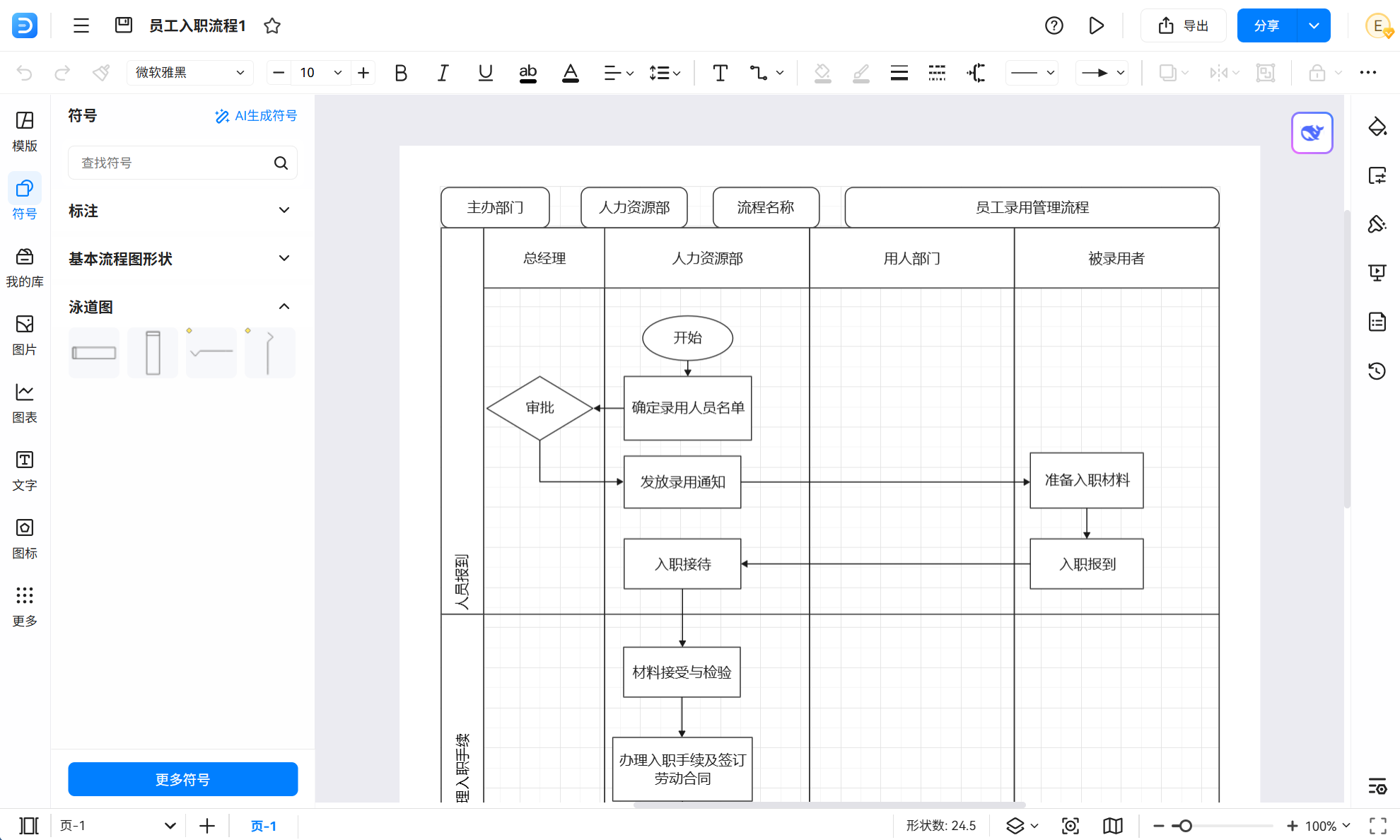The height and width of the screenshot is (840, 1400).
Task: Undo the last action
Action: point(25,73)
